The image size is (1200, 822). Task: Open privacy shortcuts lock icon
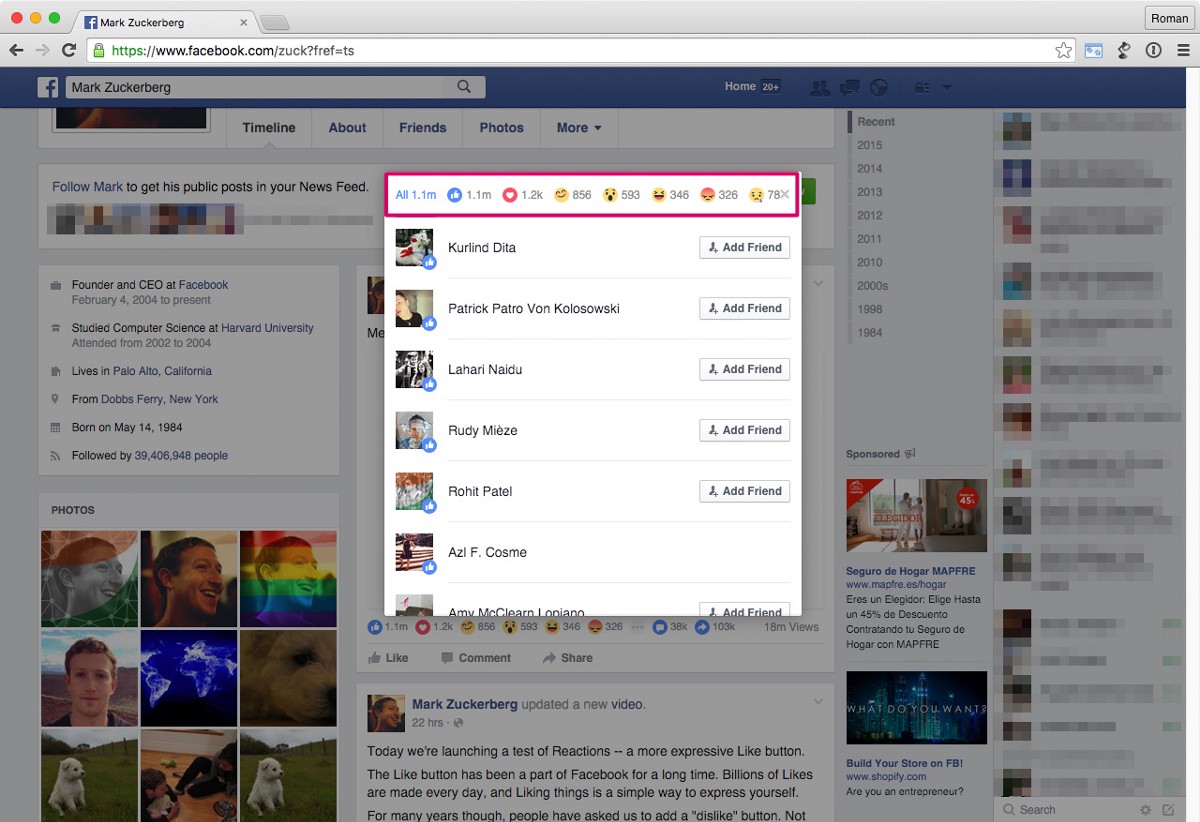click(x=922, y=88)
